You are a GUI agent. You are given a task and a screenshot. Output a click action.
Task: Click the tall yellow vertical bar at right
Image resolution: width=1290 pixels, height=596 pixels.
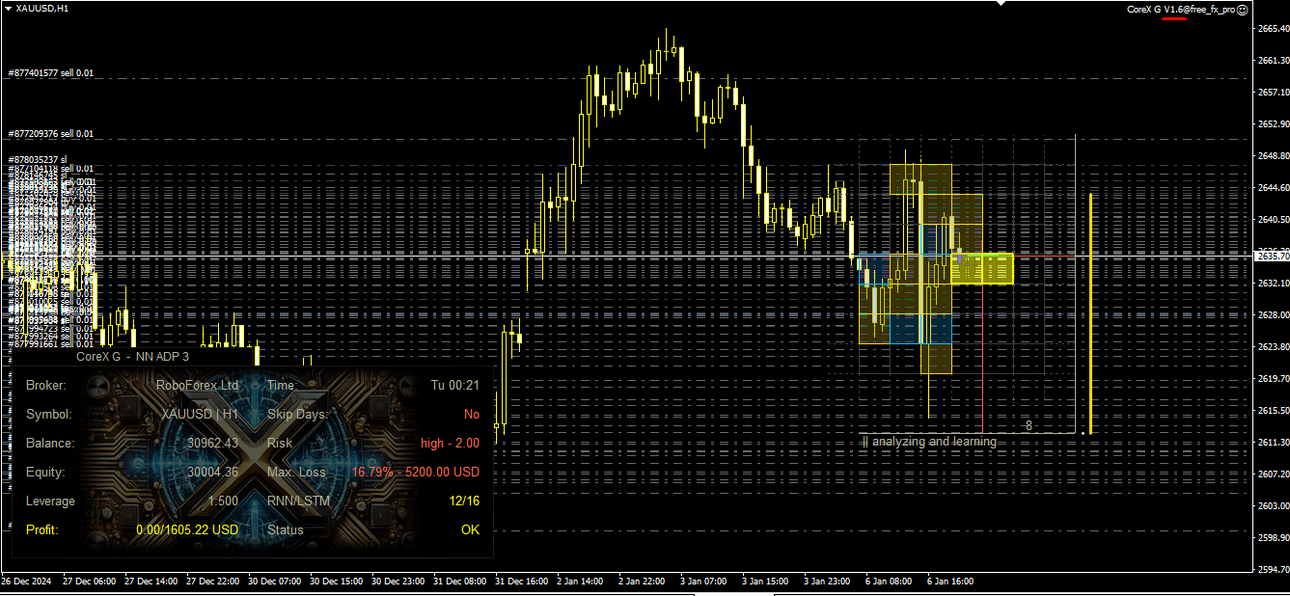1090,314
